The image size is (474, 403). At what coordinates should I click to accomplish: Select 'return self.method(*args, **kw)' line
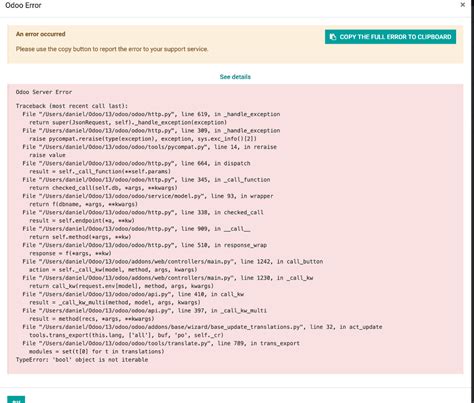tap(80, 237)
